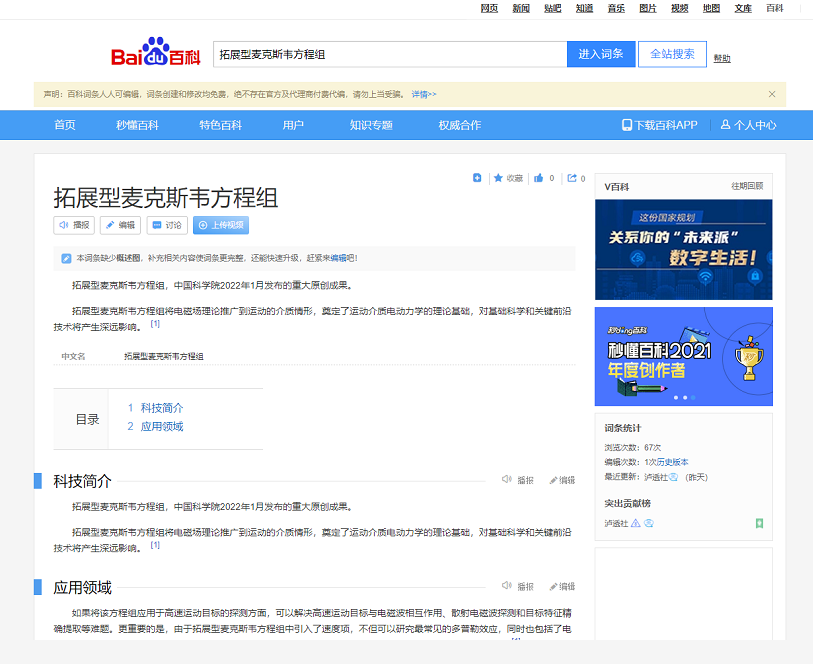Image resolution: width=813 pixels, height=664 pixels.
Task: Favorite the entry with 收藏 star
Action: click(508, 178)
